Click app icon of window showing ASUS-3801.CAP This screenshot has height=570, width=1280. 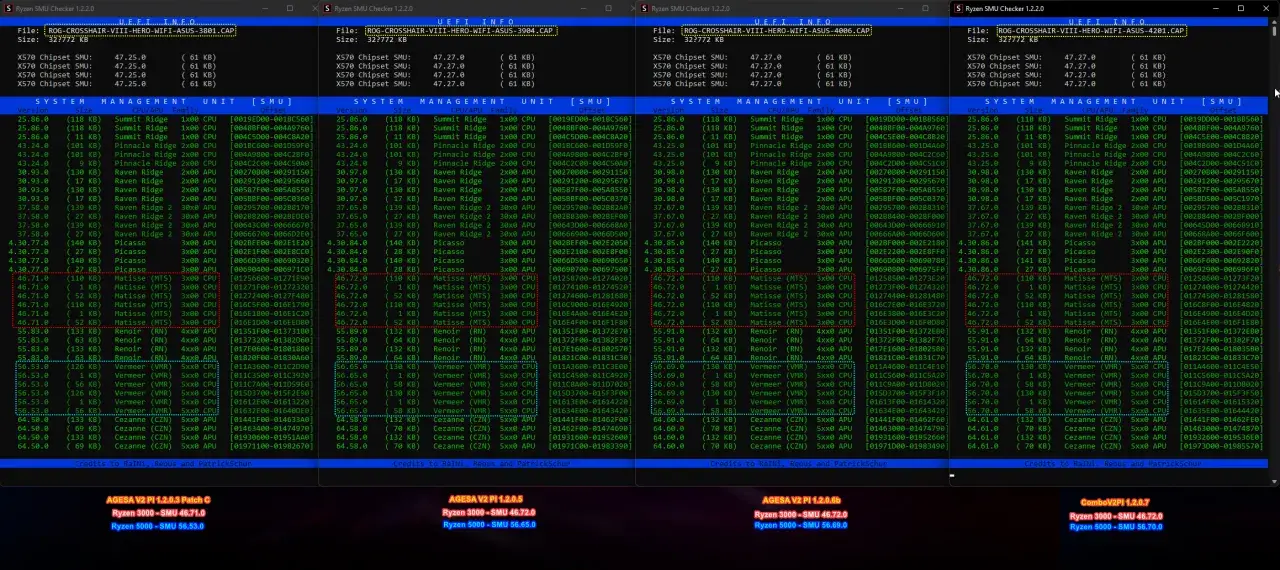(8, 8)
